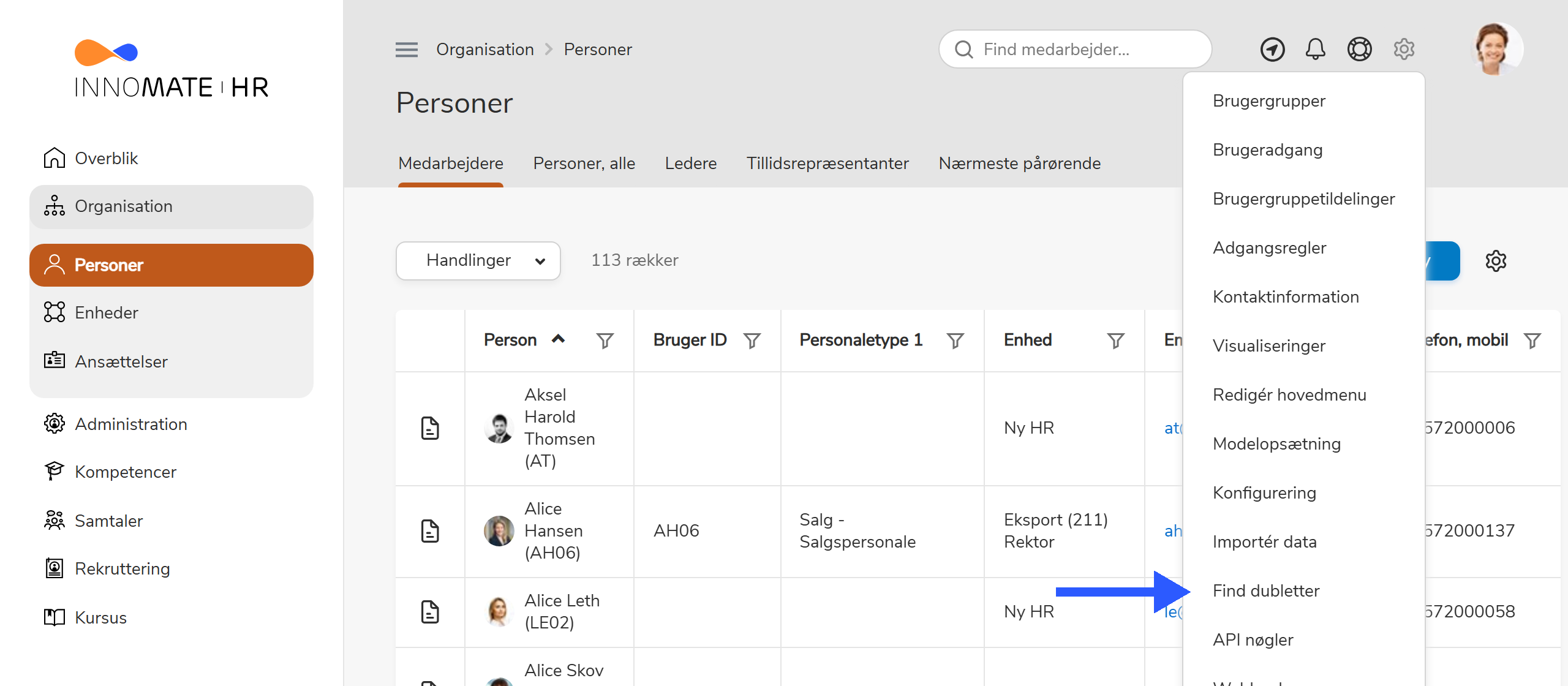This screenshot has width=1568, height=686.
Task: Click Alice Leth (LE02) name
Action: (562, 612)
